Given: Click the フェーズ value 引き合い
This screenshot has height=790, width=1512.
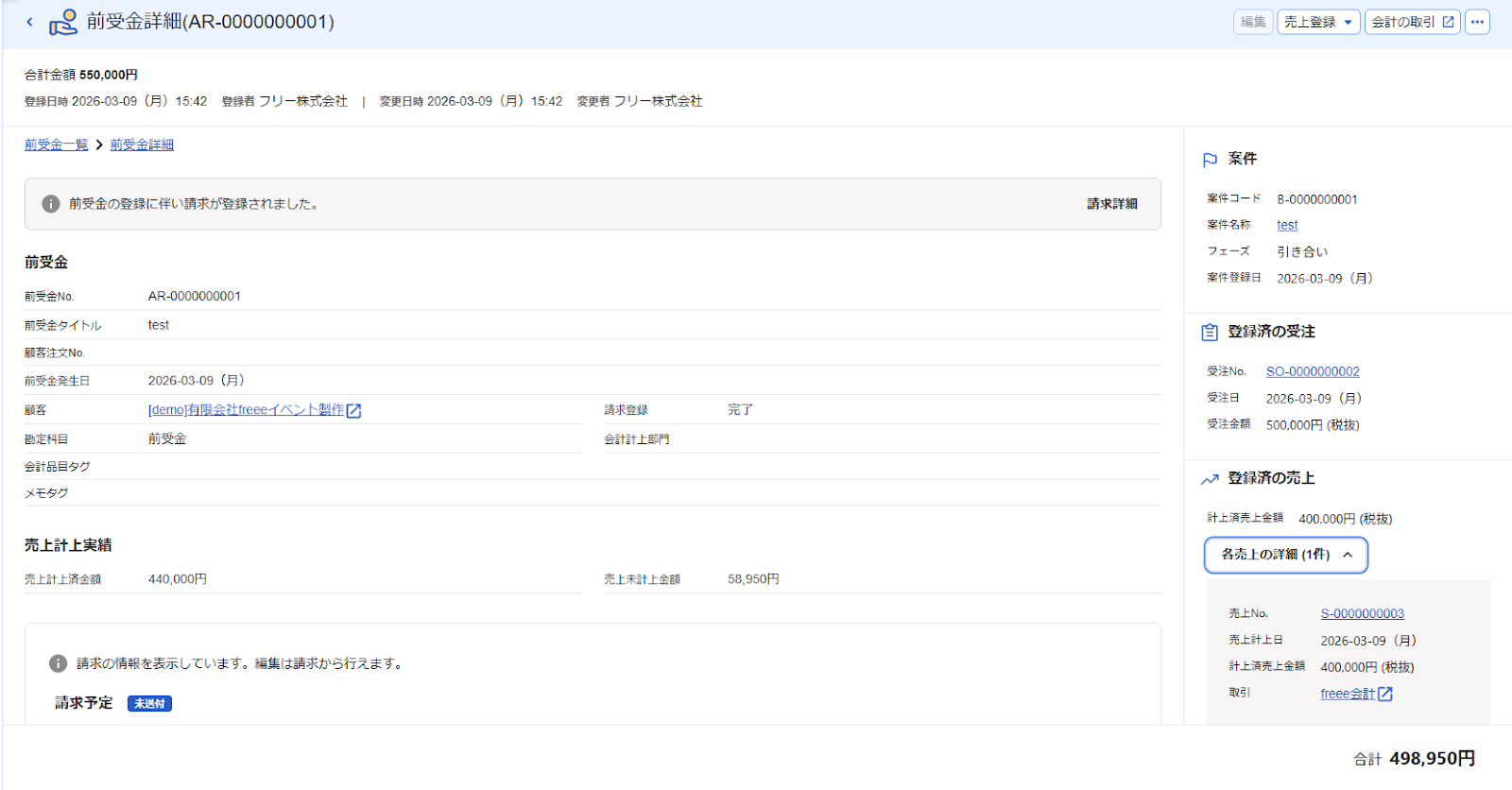Looking at the screenshot, I should pyautogui.click(x=1302, y=251).
